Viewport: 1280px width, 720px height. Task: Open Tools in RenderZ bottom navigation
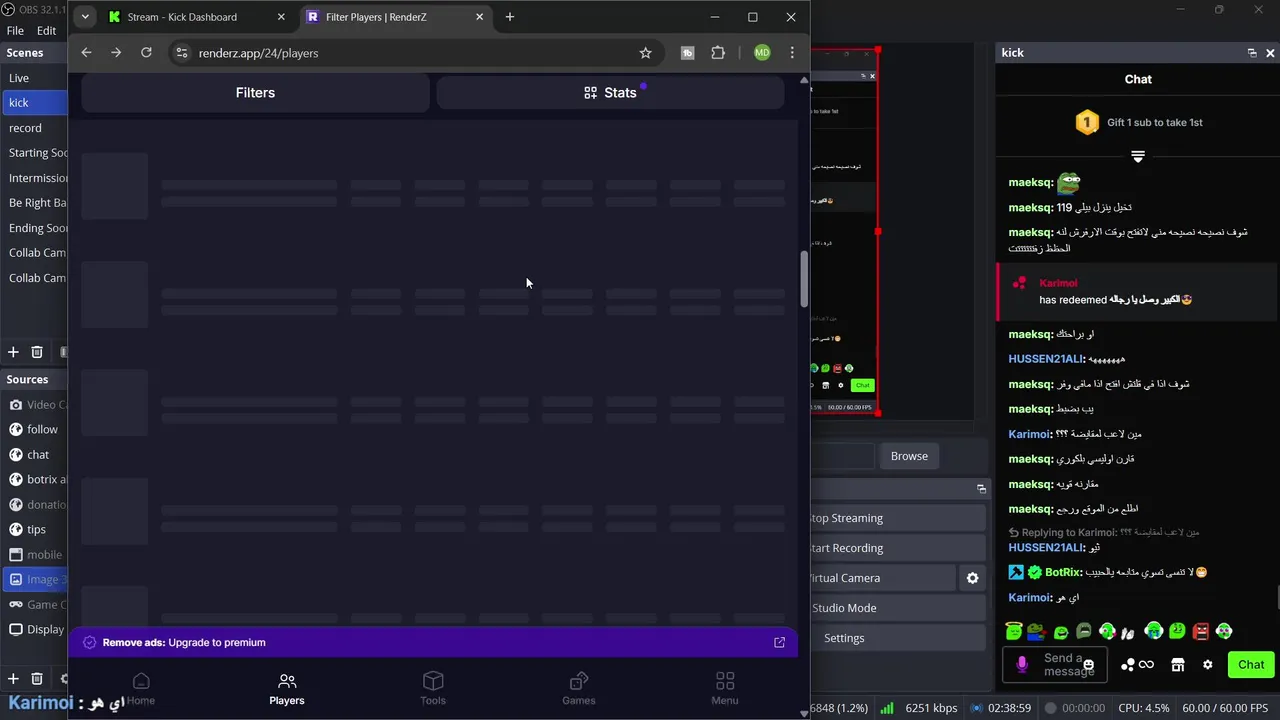coord(433,689)
